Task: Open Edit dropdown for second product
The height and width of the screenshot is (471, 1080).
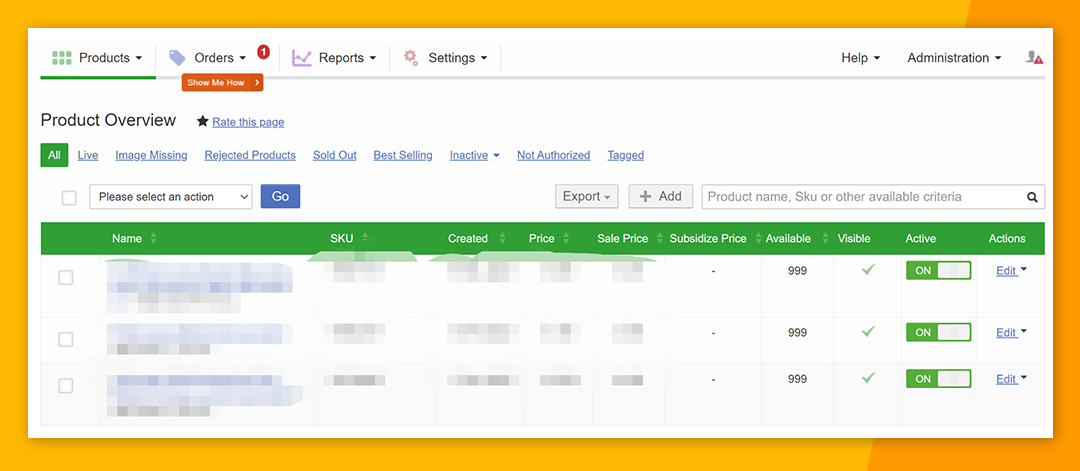Action: click(x=1011, y=333)
